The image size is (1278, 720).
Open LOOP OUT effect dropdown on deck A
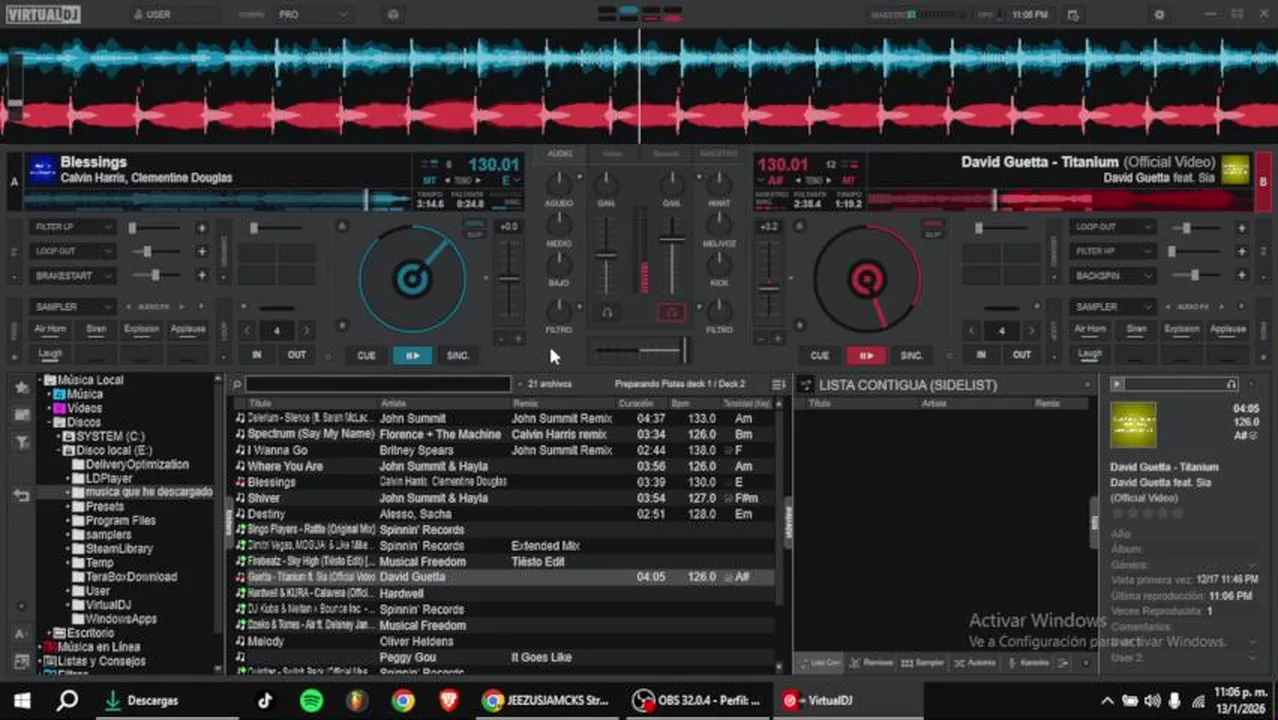coord(72,251)
